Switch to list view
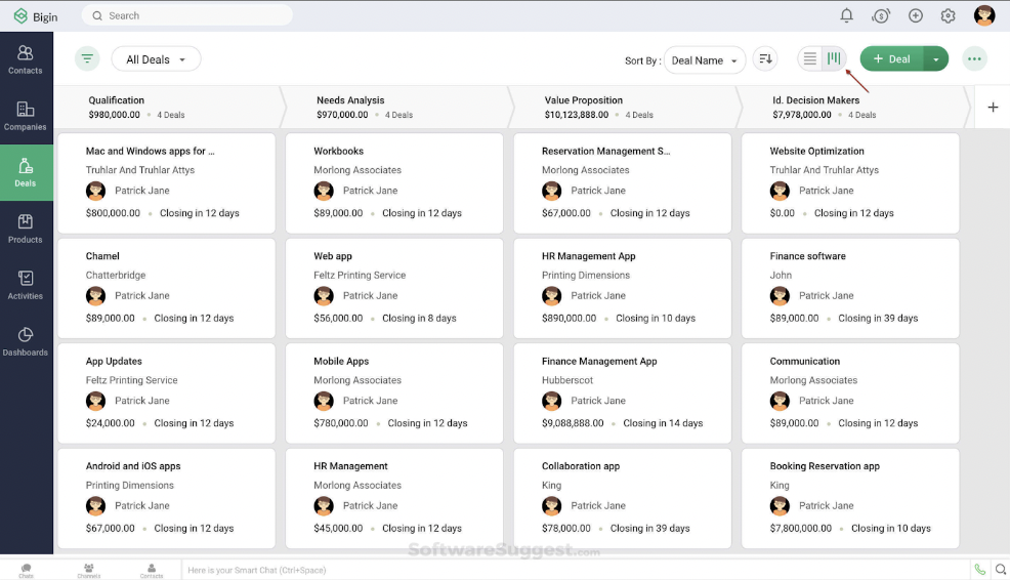Screen dimensions: 1010x580 click(810, 59)
